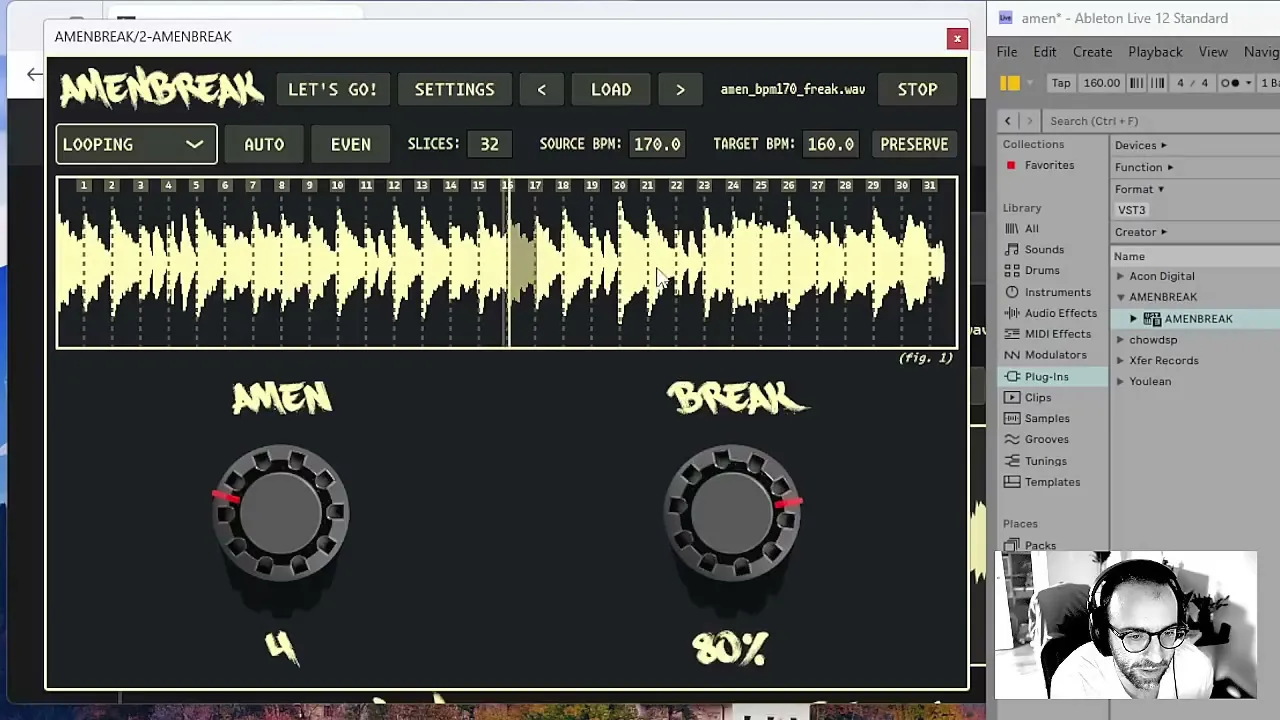Toggle the first Ableton nudge tempo bars icon
1280x720 pixels.
[1136, 83]
